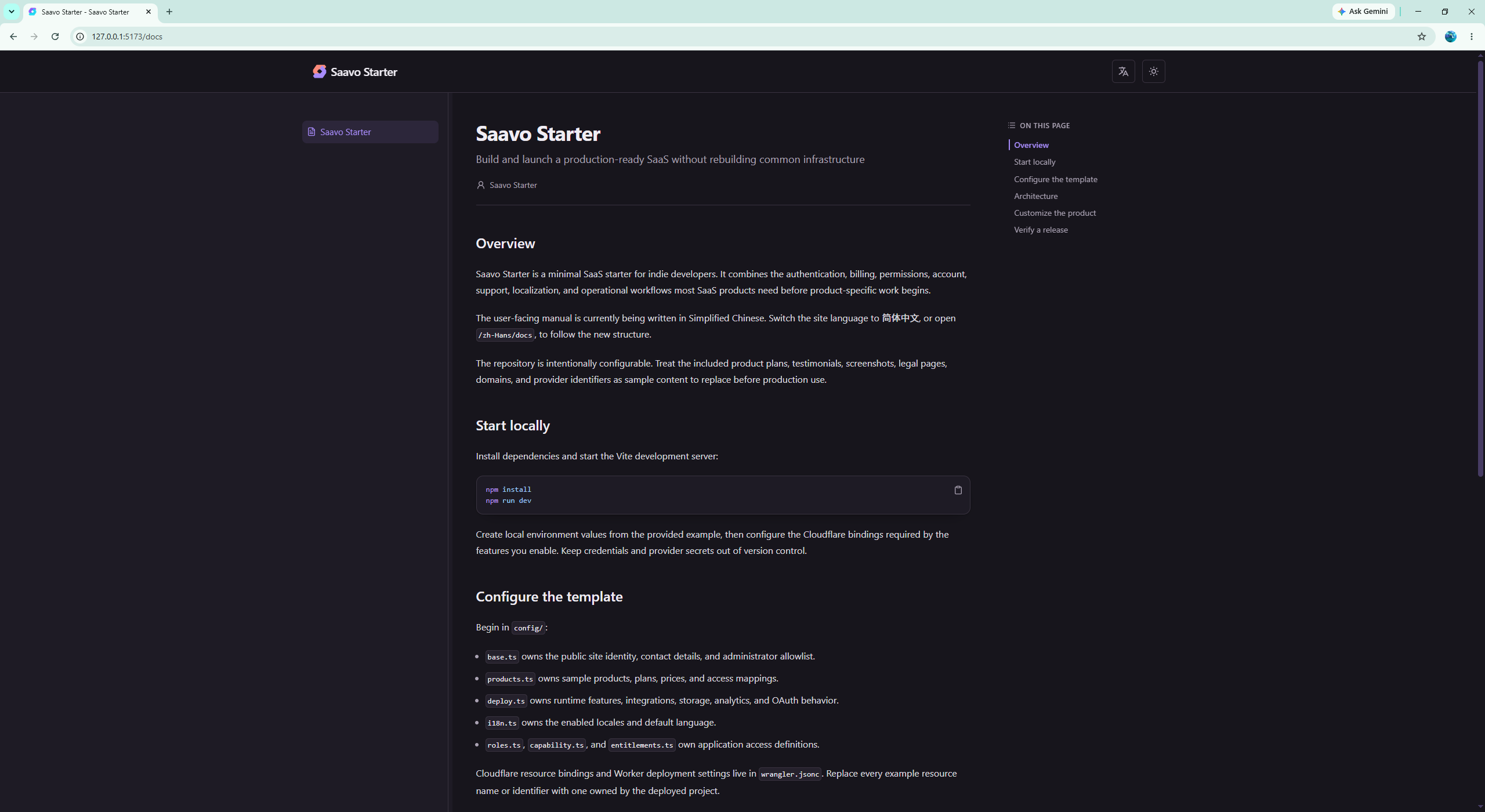Screen dimensions: 1485x812
Task: View site information icon in address bar
Action: [x=80, y=37]
